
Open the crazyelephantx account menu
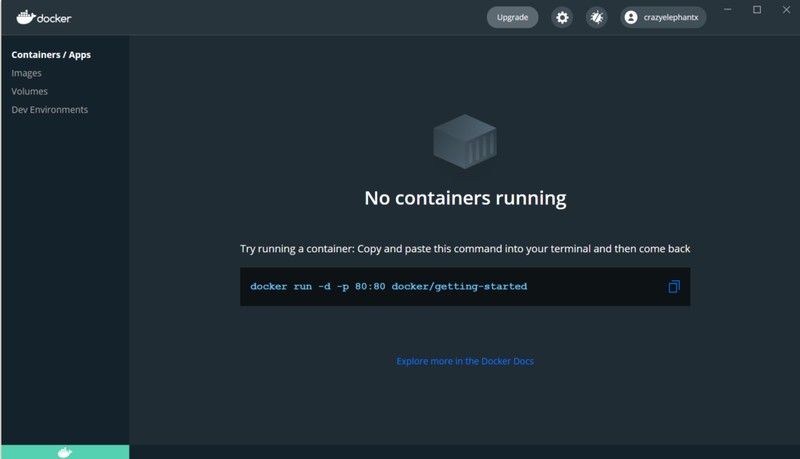(663, 17)
